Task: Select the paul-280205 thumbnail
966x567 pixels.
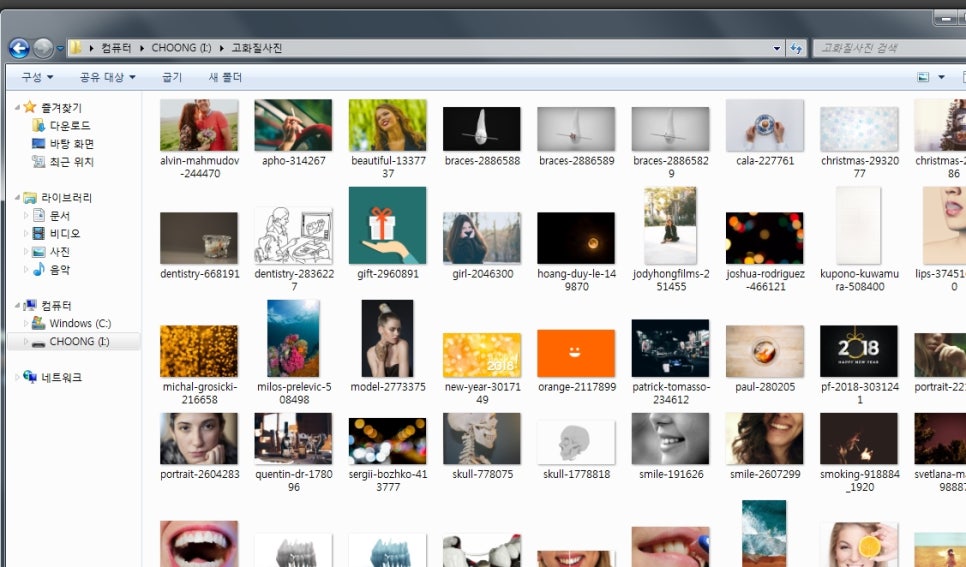Action: [765, 351]
